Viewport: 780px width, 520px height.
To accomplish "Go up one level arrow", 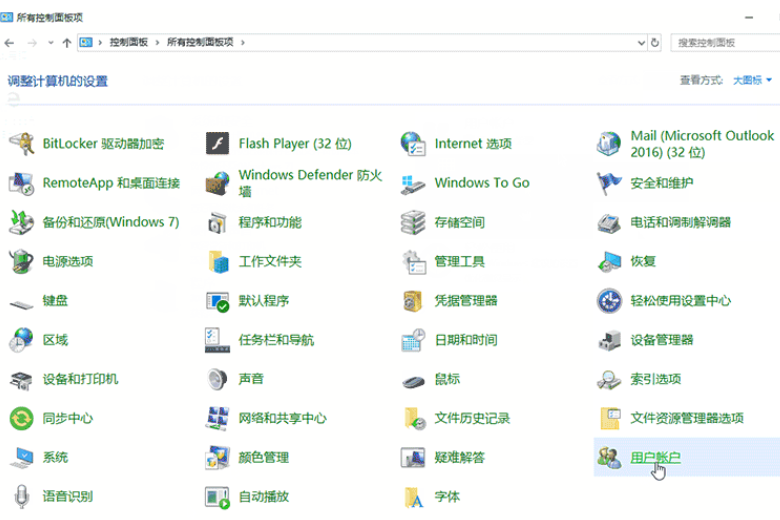I will pyautogui.click(x=67, y=43).
